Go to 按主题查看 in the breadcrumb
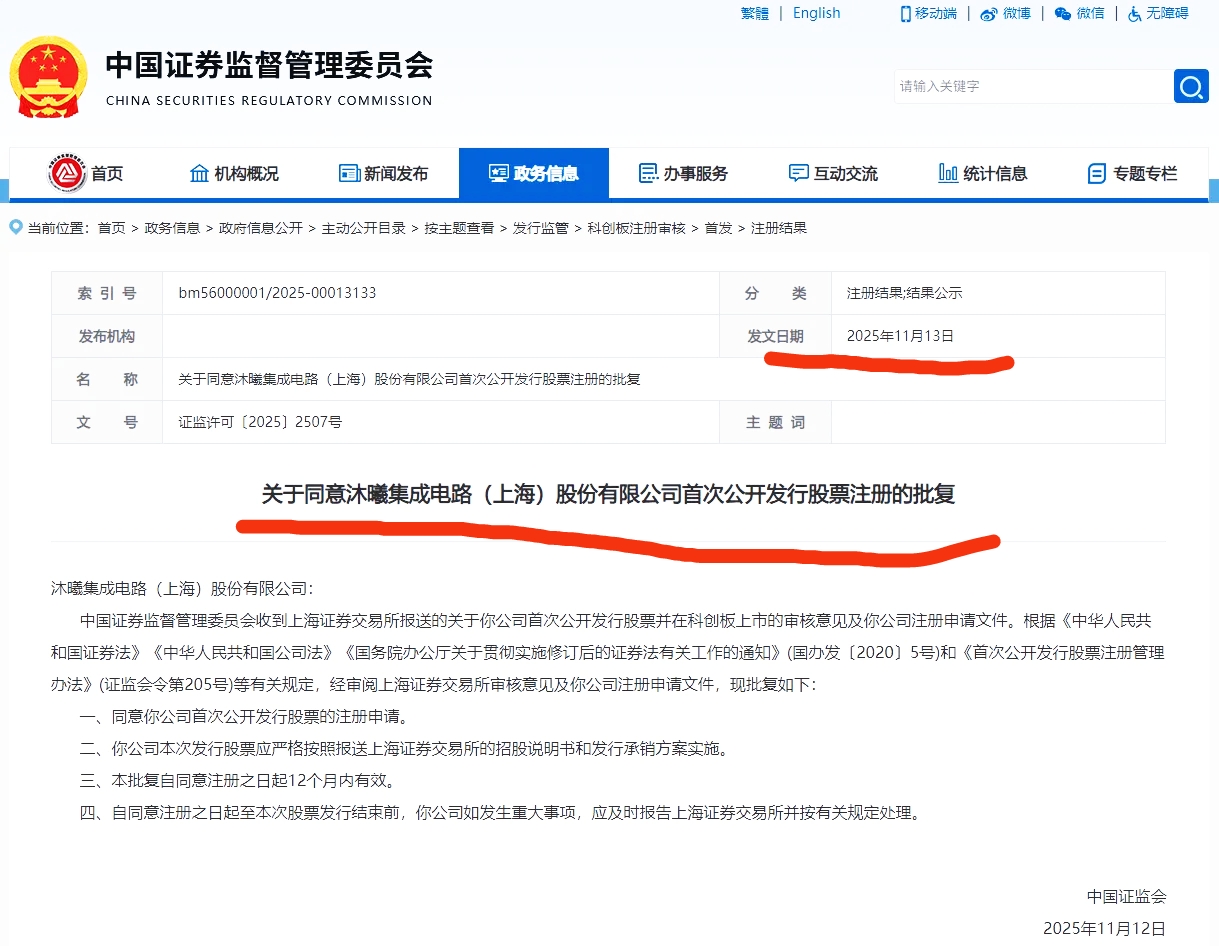Viewport: 1219px width, 946px height. coord(459,228)
